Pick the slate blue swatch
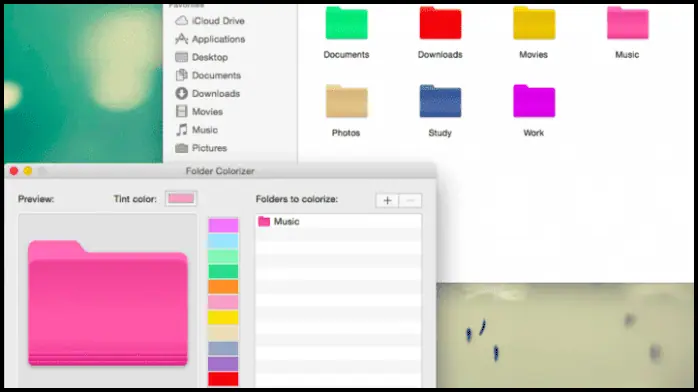This screenshot has width=698, height=392. click(223, 349)
